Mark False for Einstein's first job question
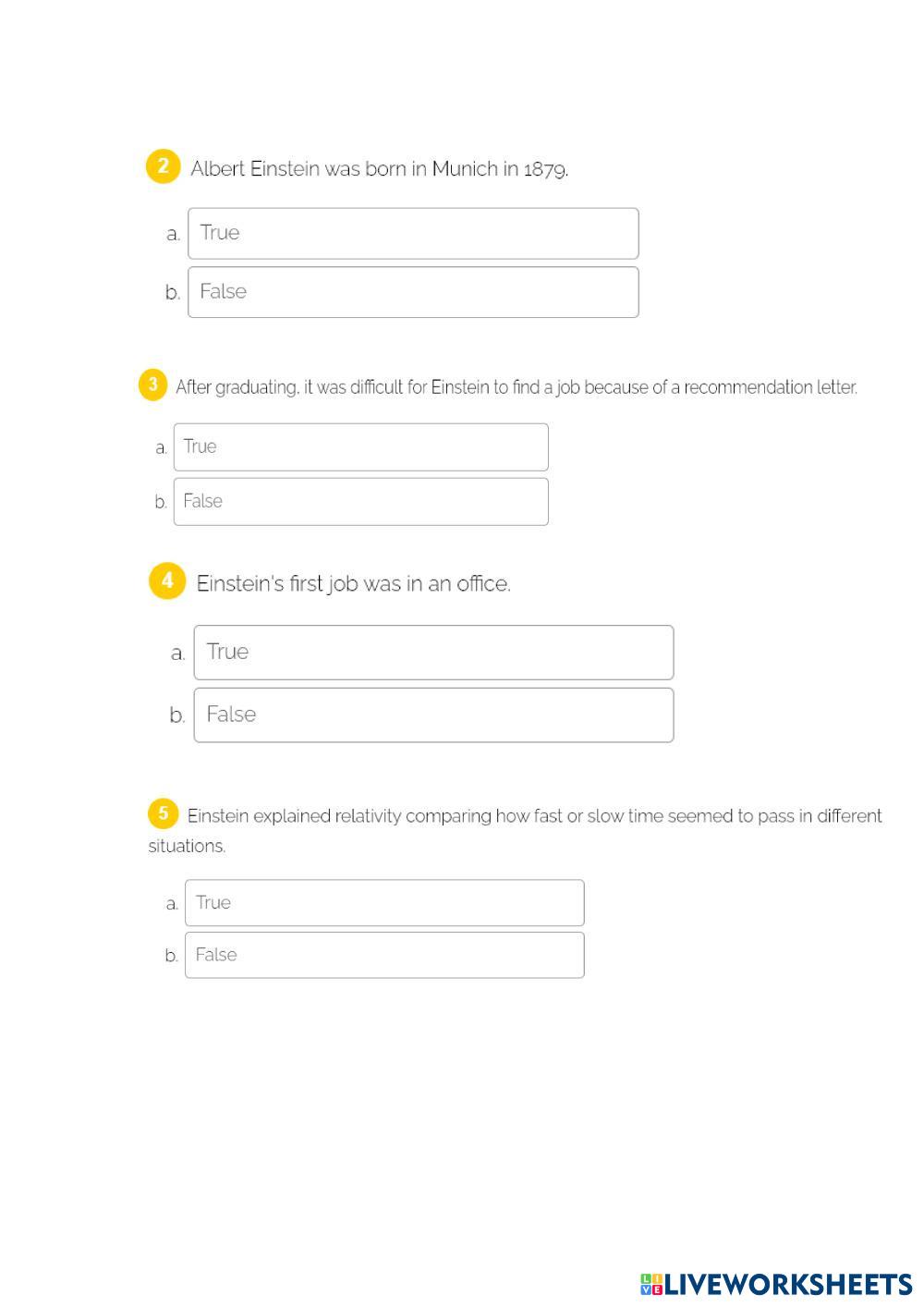Screen dimensions: 924x1307 point(433,715)
